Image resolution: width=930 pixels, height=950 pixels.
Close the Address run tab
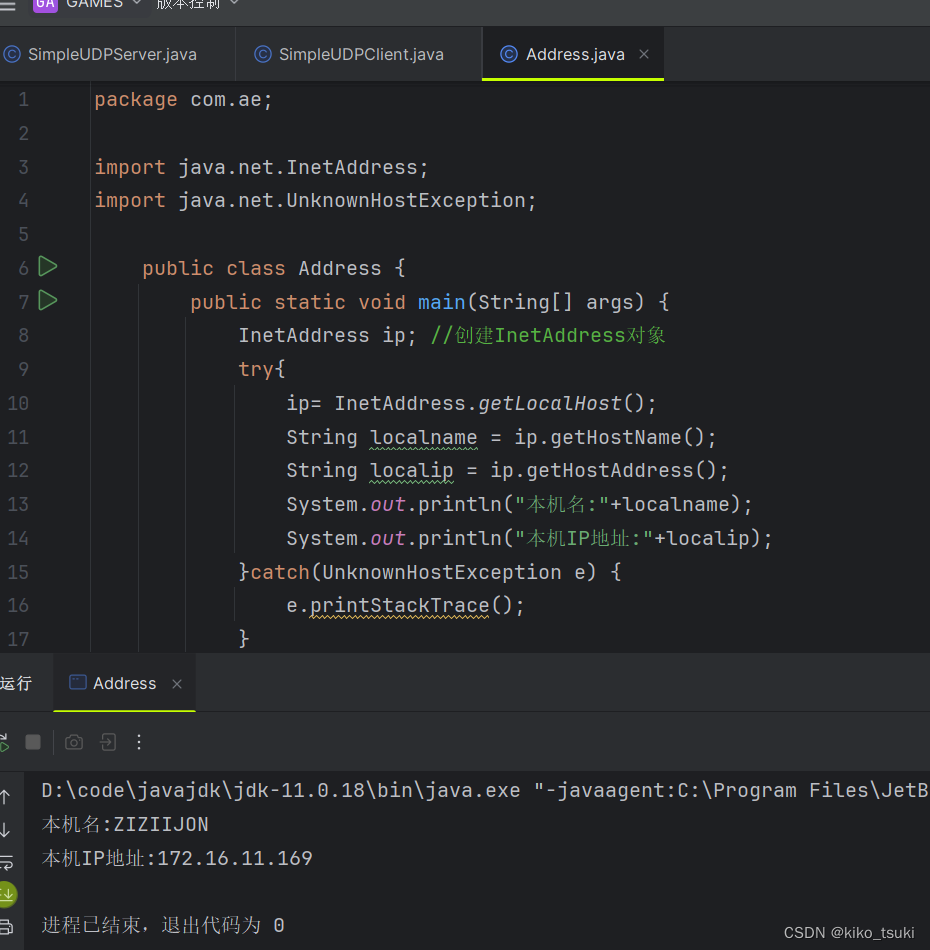[x=177, y=684]
